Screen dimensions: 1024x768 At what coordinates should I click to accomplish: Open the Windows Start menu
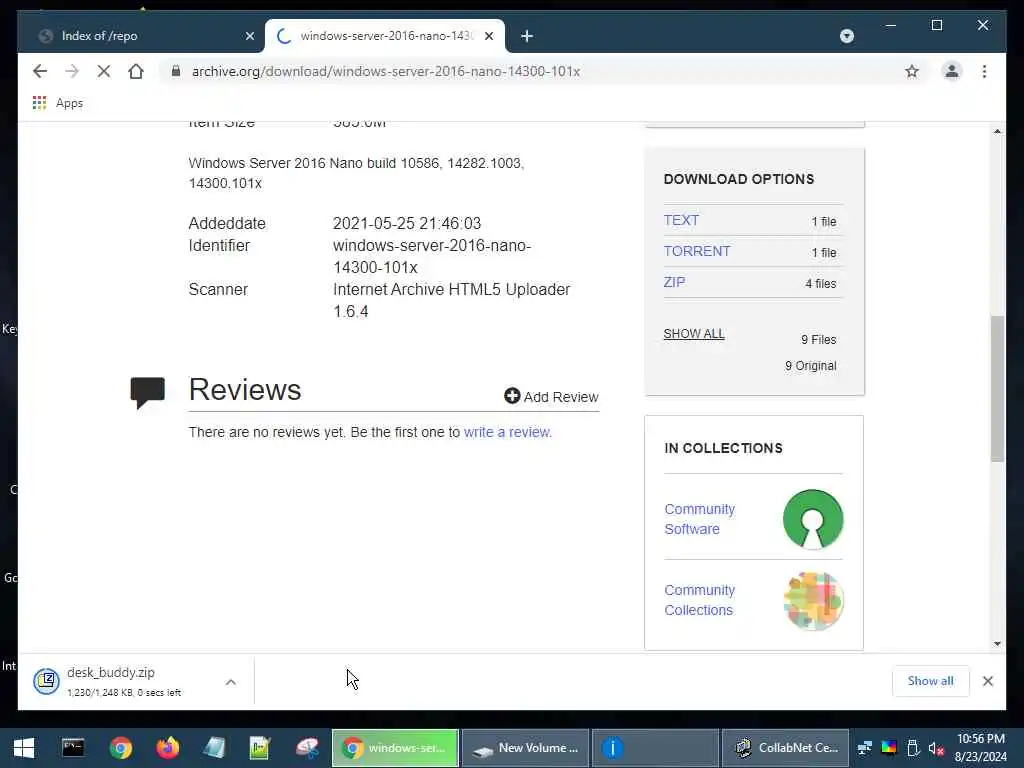click(x=24, y=748)
